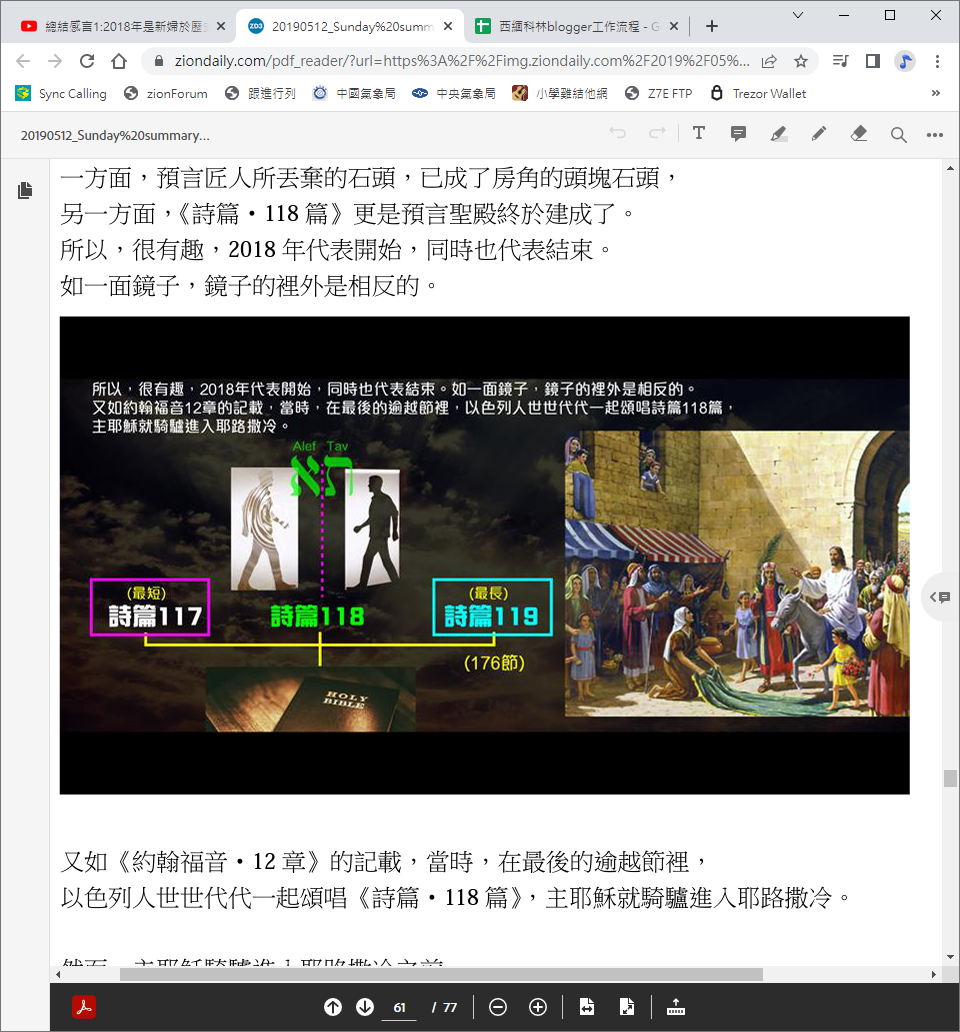Zoom out of the PDF
Screen dimensions: 960x1032
[498, 1007]
